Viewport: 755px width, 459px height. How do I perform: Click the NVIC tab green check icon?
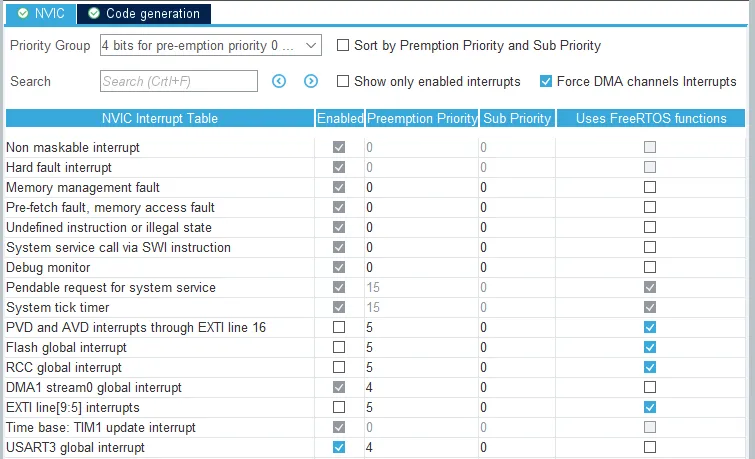(x=23, y=13)
